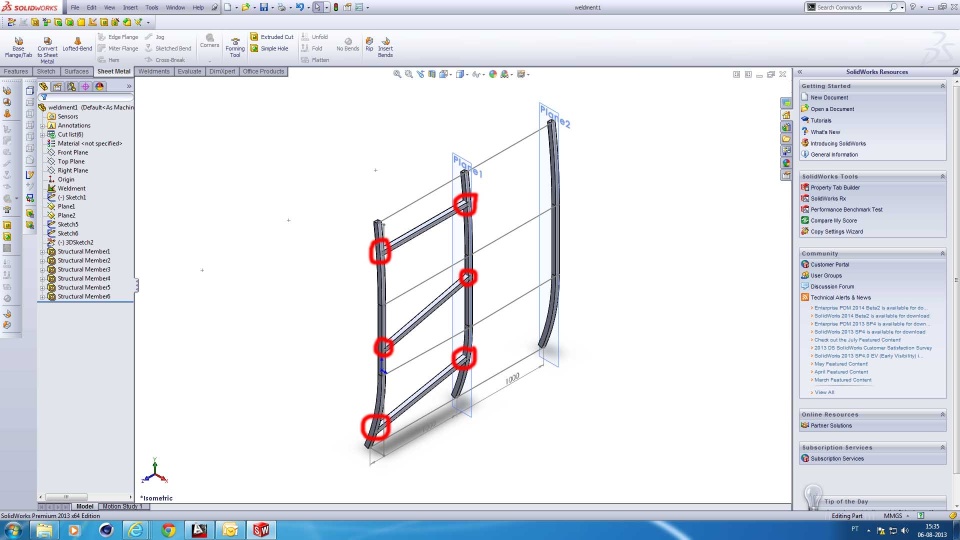Click the Extruded Cut tool
This screenshot has width=960, height=540.
tap(271, 37)
